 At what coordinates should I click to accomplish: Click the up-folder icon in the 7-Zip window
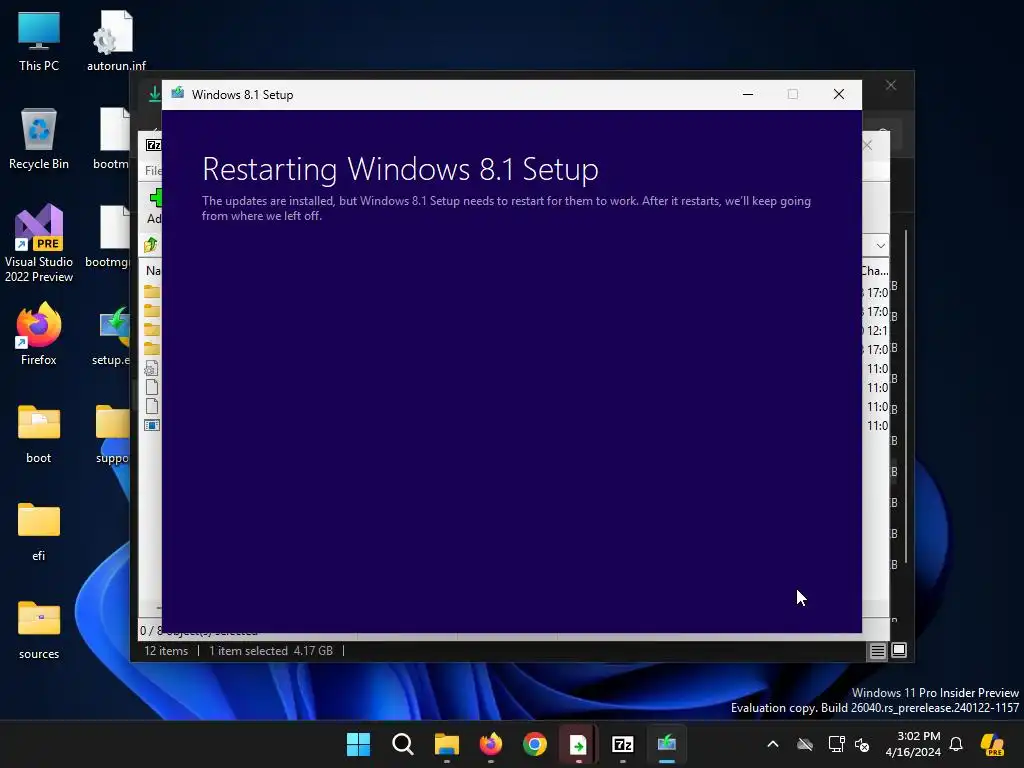[151, 245]
